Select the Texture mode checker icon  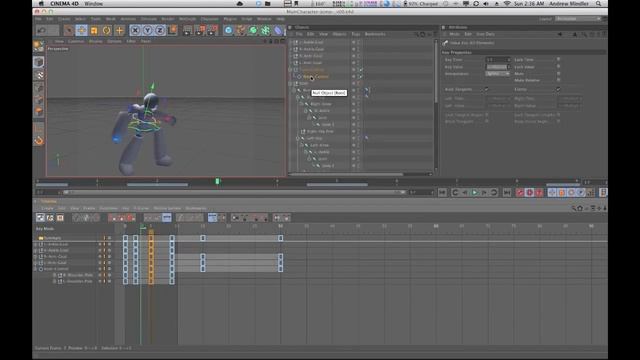[x=40, y=75]
